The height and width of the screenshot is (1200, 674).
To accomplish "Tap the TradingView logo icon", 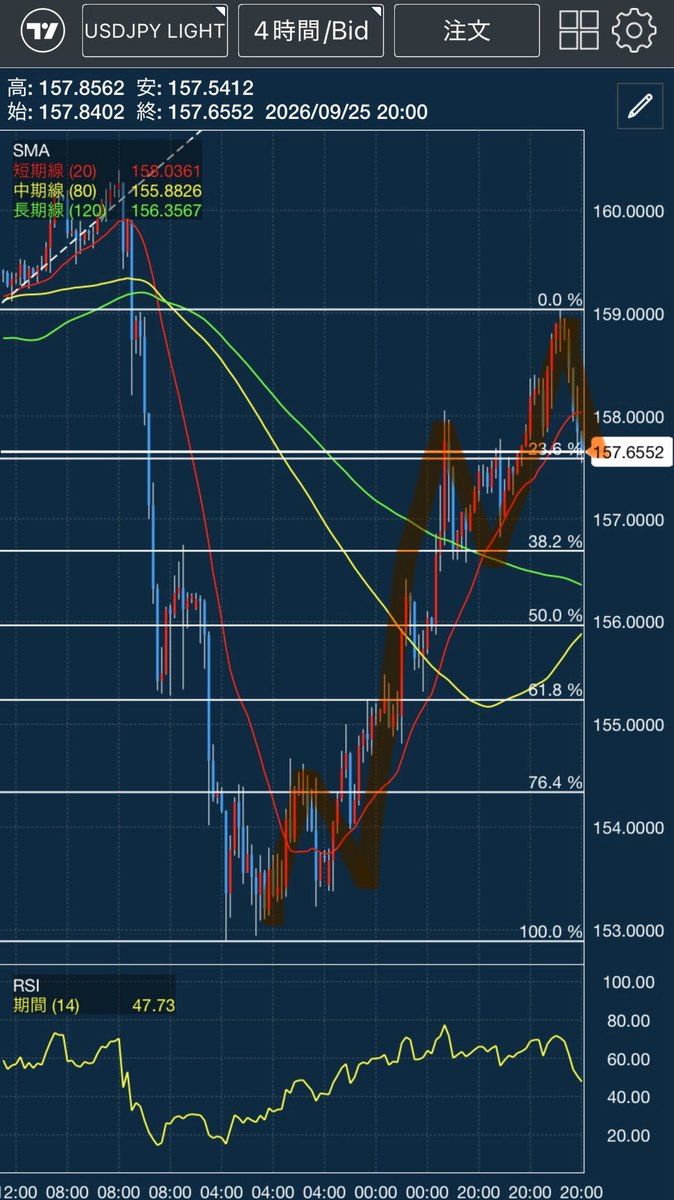I will click(x=42, y=31).
